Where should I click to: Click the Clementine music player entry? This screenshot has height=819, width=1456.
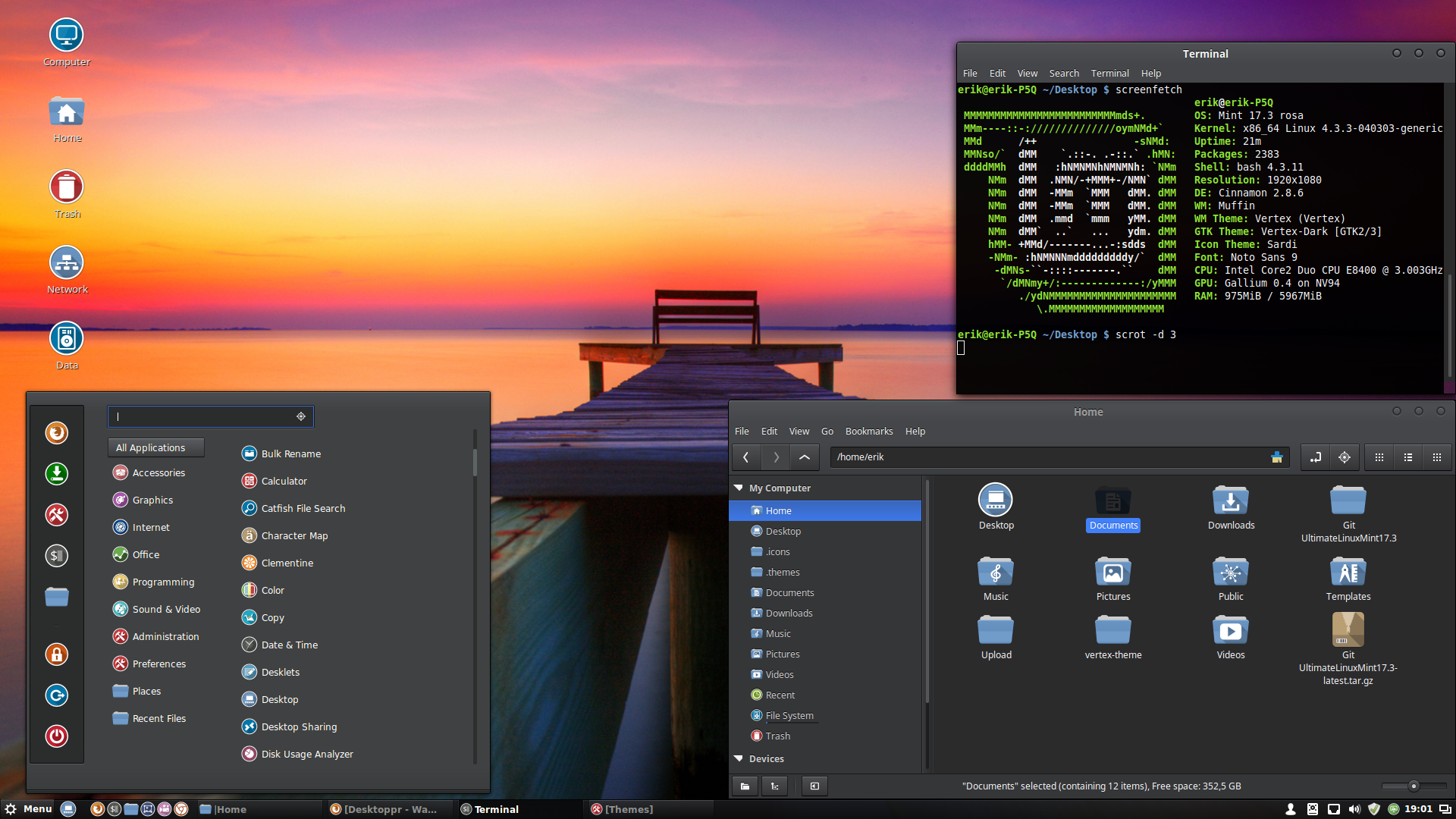[x=287, y=563]
